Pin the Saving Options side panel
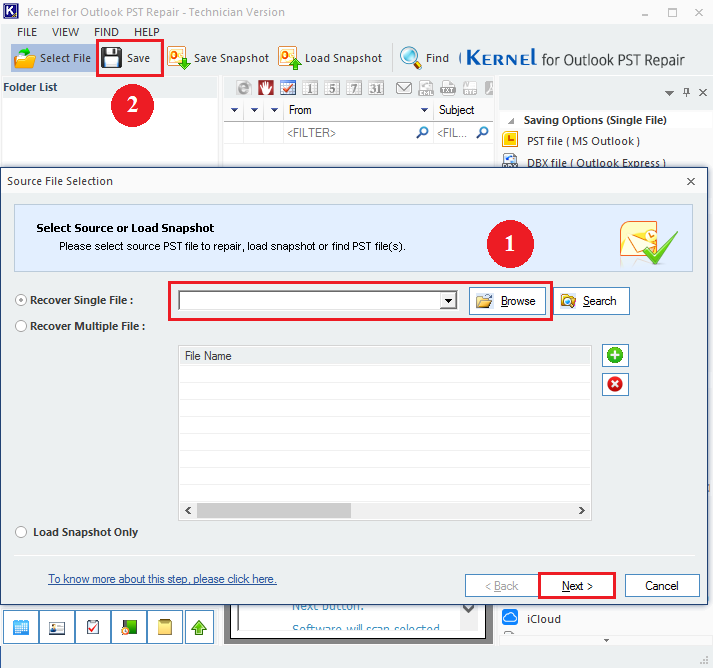713x668 pixels. pyautogui.click(x=686, y=92)
